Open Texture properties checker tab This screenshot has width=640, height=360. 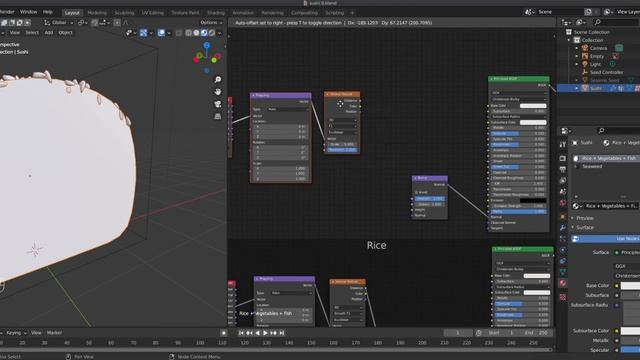coord(563,297)
